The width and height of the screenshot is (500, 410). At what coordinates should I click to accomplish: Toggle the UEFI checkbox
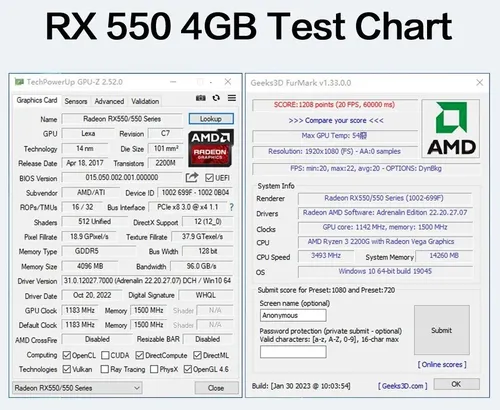pyautogui.click(x=209, y=178)
